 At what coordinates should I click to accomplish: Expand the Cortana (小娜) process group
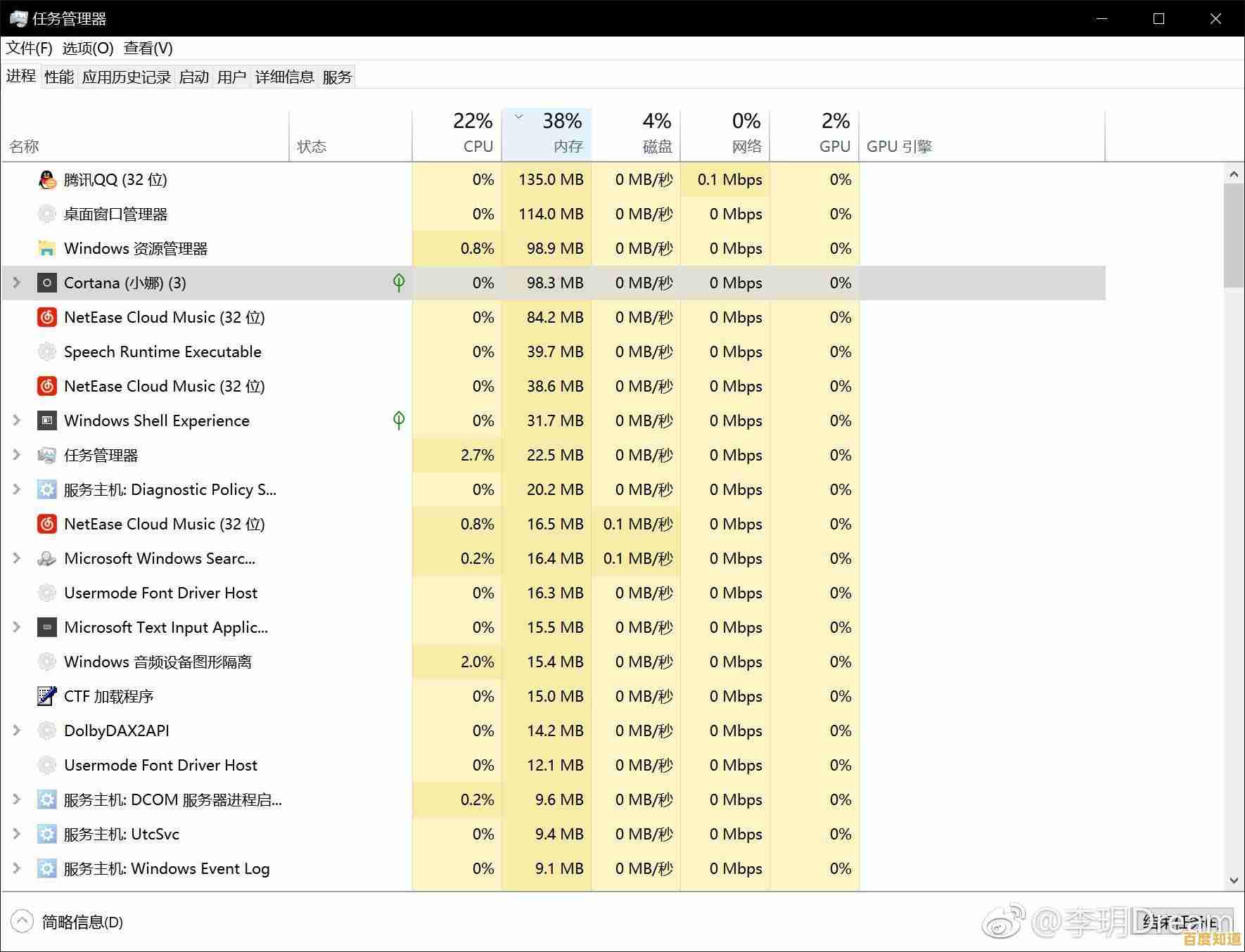click(15, 283)
